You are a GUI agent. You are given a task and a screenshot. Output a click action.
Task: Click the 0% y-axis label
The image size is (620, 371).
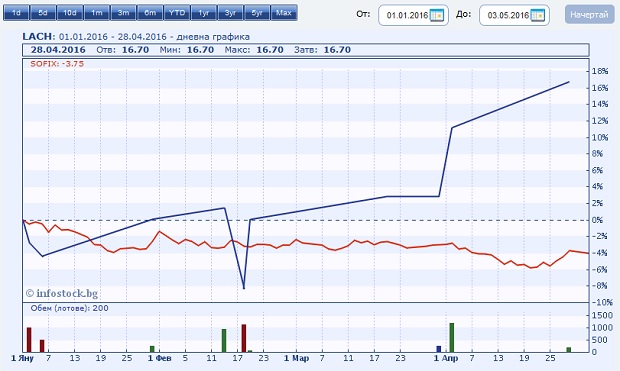point(597,220)
